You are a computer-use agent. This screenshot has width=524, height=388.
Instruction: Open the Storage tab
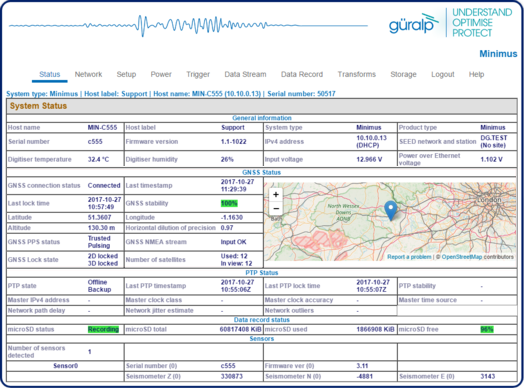(x=403, y=74)
